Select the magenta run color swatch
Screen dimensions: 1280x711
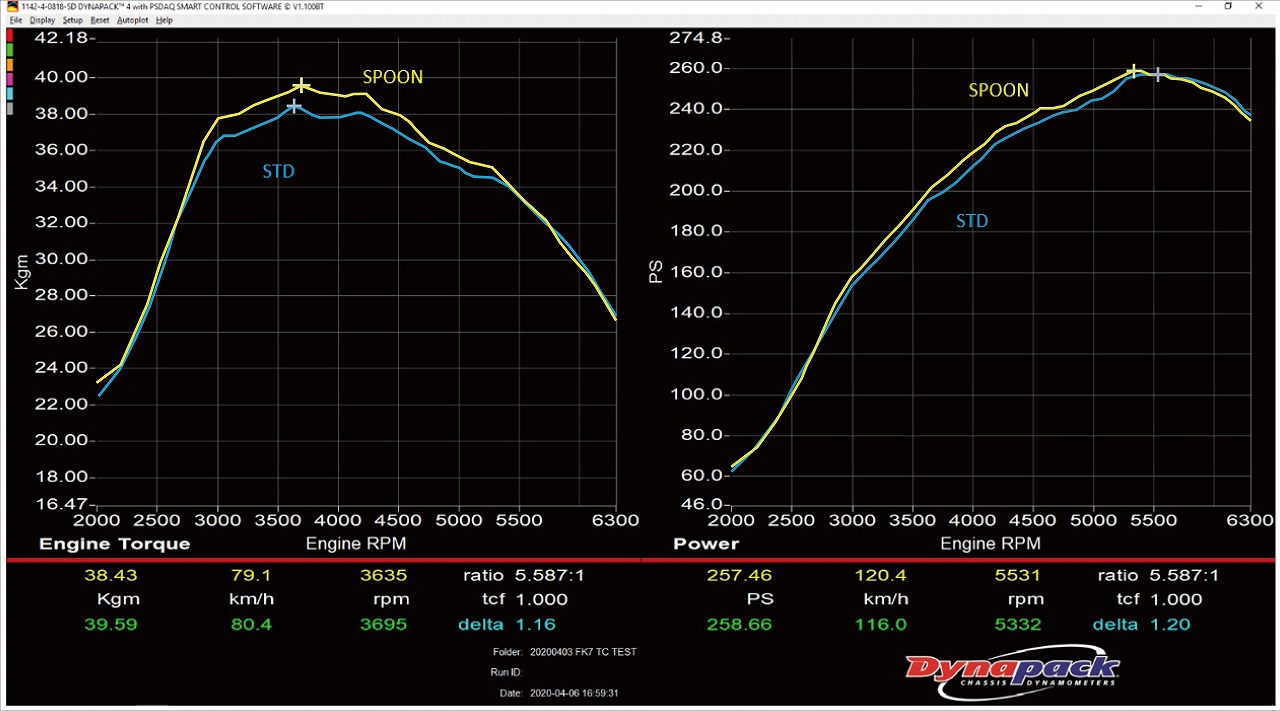coord(9,78)
